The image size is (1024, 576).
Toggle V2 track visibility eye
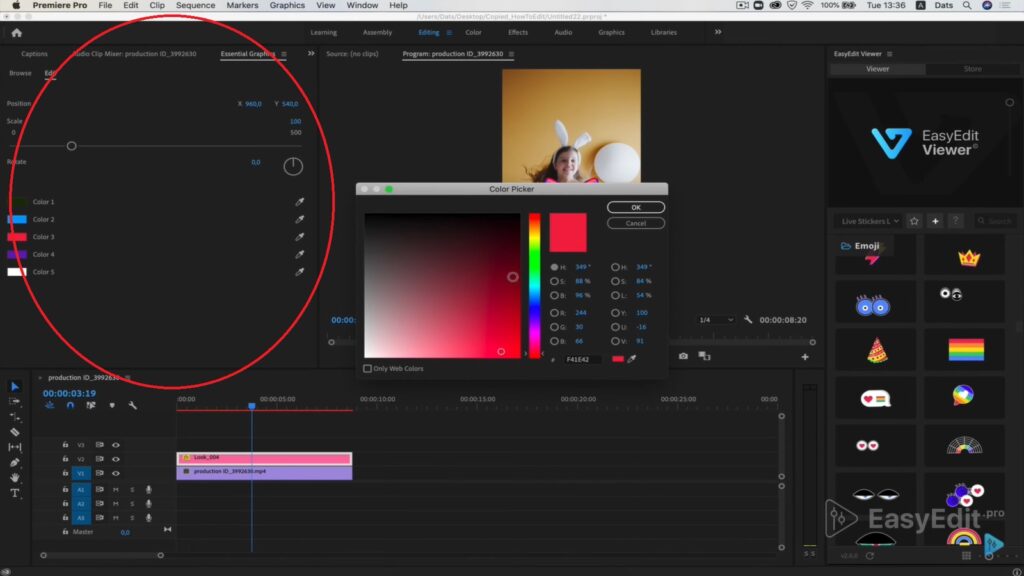[116, 459]
